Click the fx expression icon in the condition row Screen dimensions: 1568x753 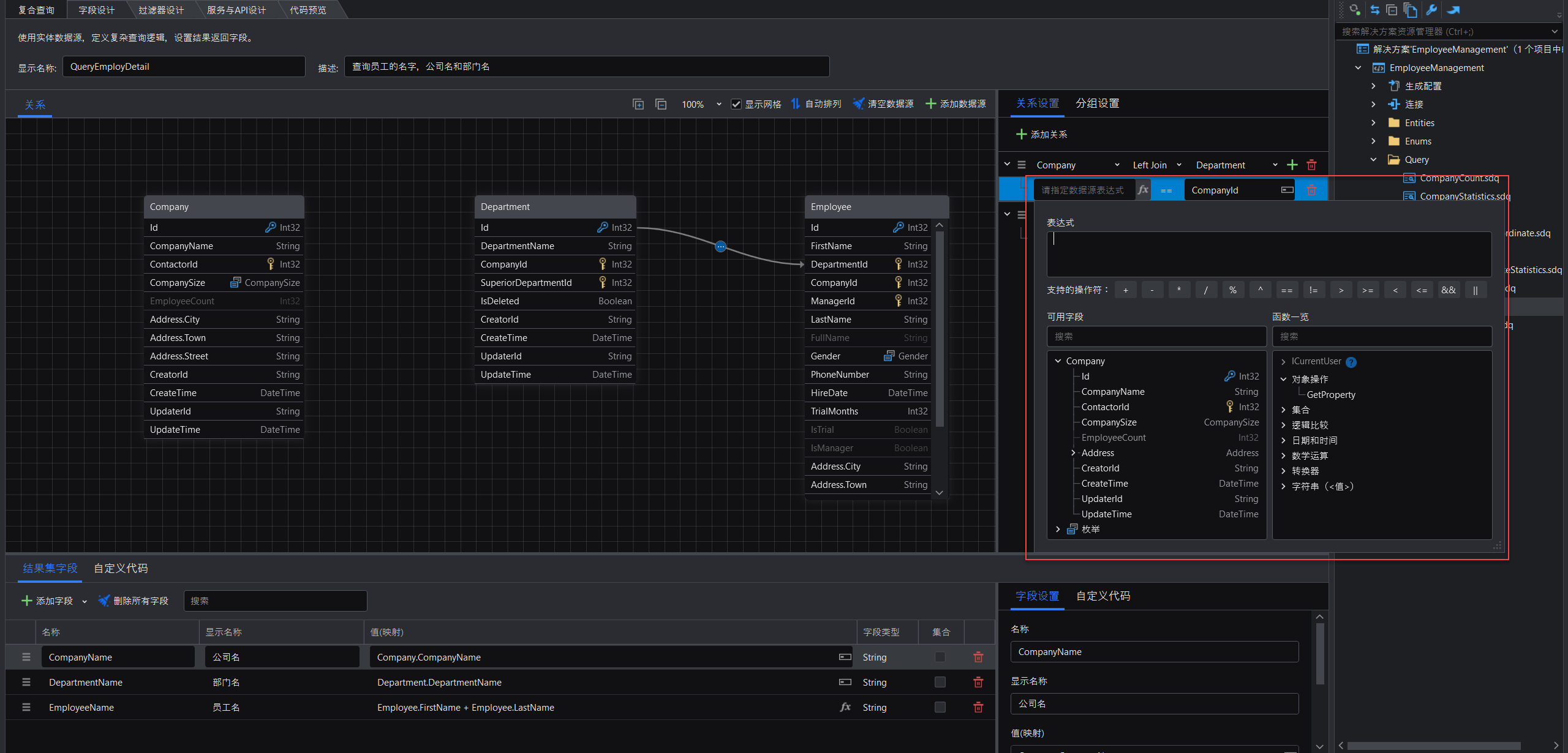(x=1143, y=190)
